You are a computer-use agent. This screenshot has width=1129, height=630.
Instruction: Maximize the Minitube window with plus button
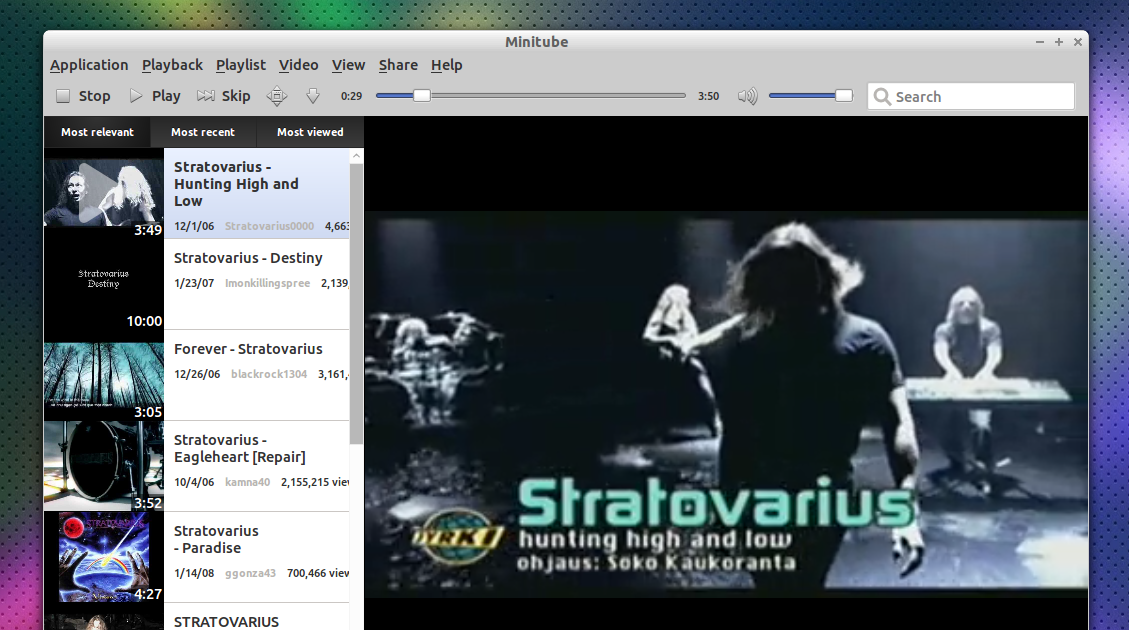(1058, 42)
